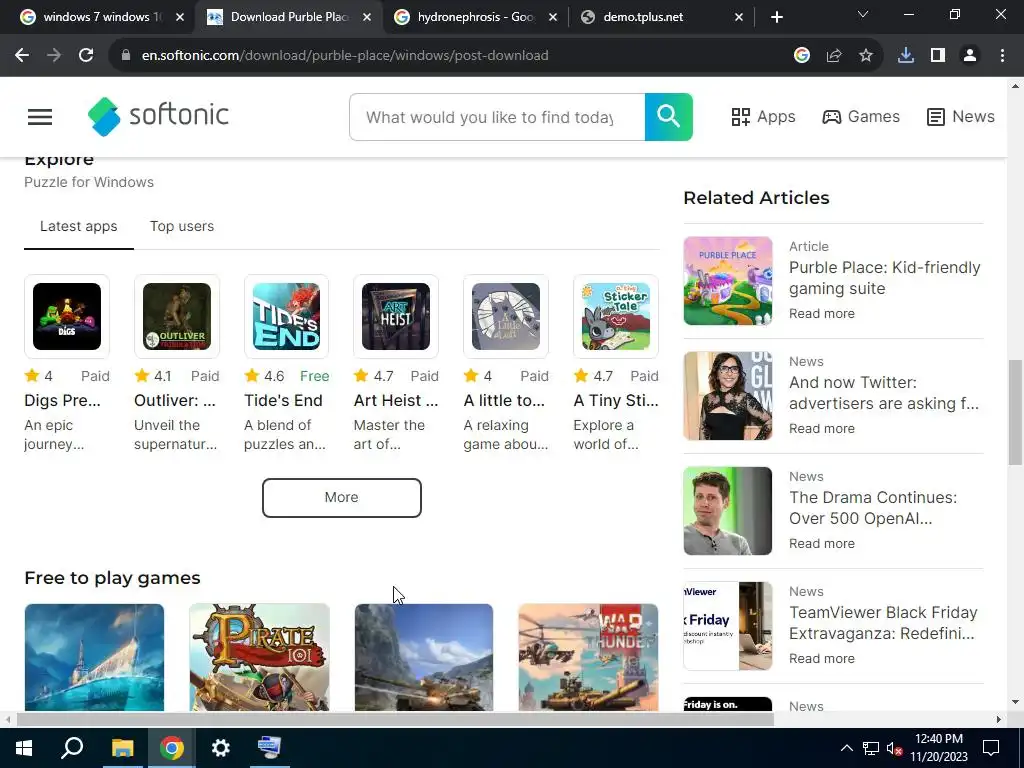Open Chrome profile icon
The width and height of the screenshot is (1024, 768).
pos(970,56)
